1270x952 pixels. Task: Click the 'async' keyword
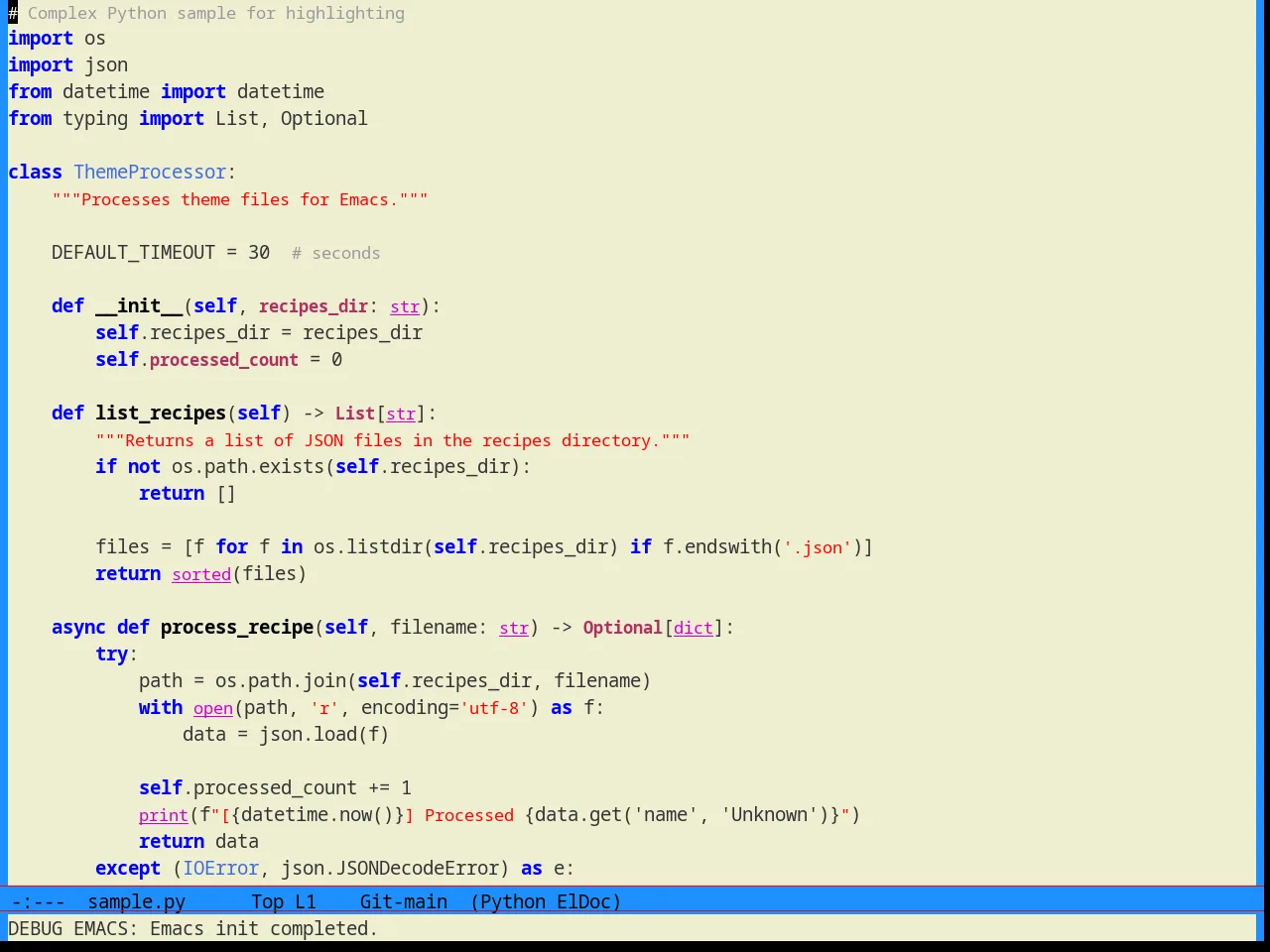pyautogui.click(x=78, y=627)
